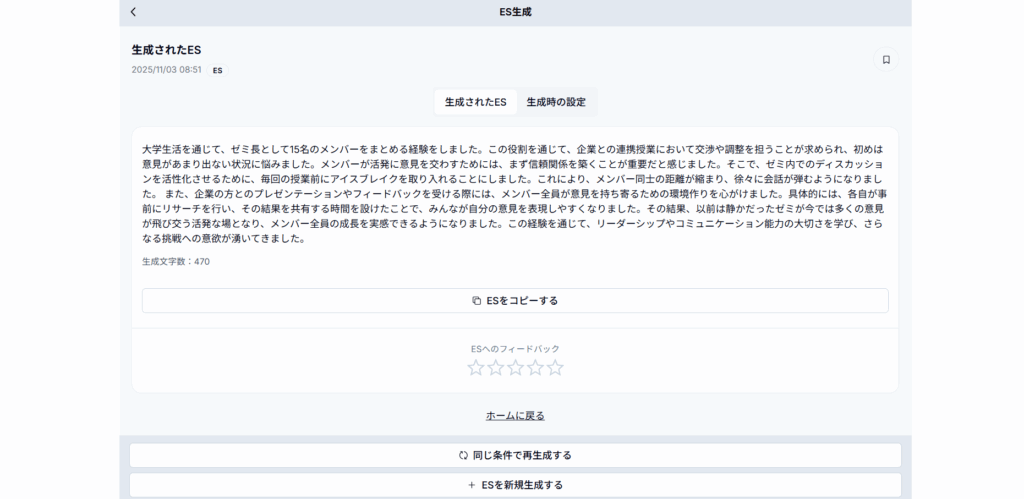The image size is (1024, 499).
Task: Rate the ES four stars
Action: (x=535, y=367)
